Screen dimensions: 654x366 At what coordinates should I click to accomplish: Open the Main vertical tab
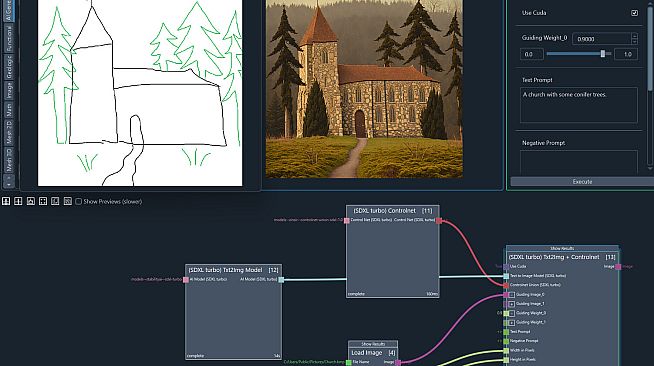pos(8,110)
